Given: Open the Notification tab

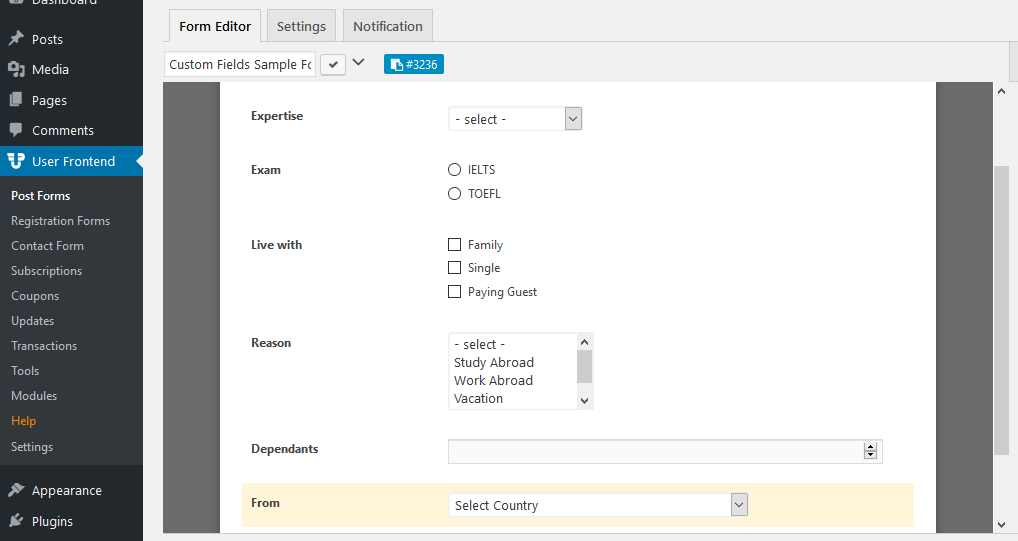Looking at the screenshot, I should tap(388, 26).
